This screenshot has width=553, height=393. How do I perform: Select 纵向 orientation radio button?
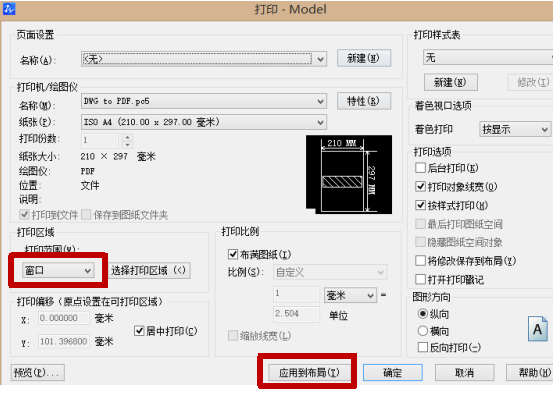tap(423, 313)
